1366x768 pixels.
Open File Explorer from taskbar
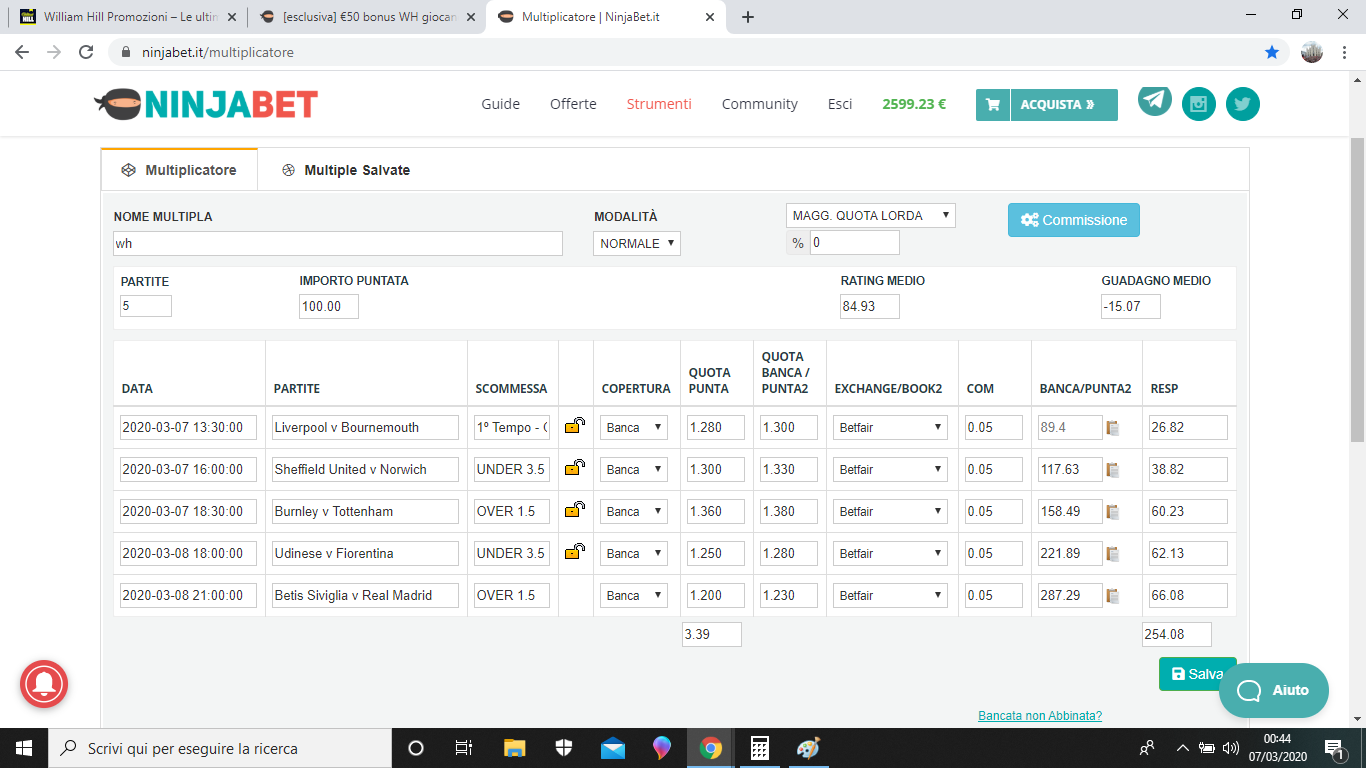(x=515, y=748)
